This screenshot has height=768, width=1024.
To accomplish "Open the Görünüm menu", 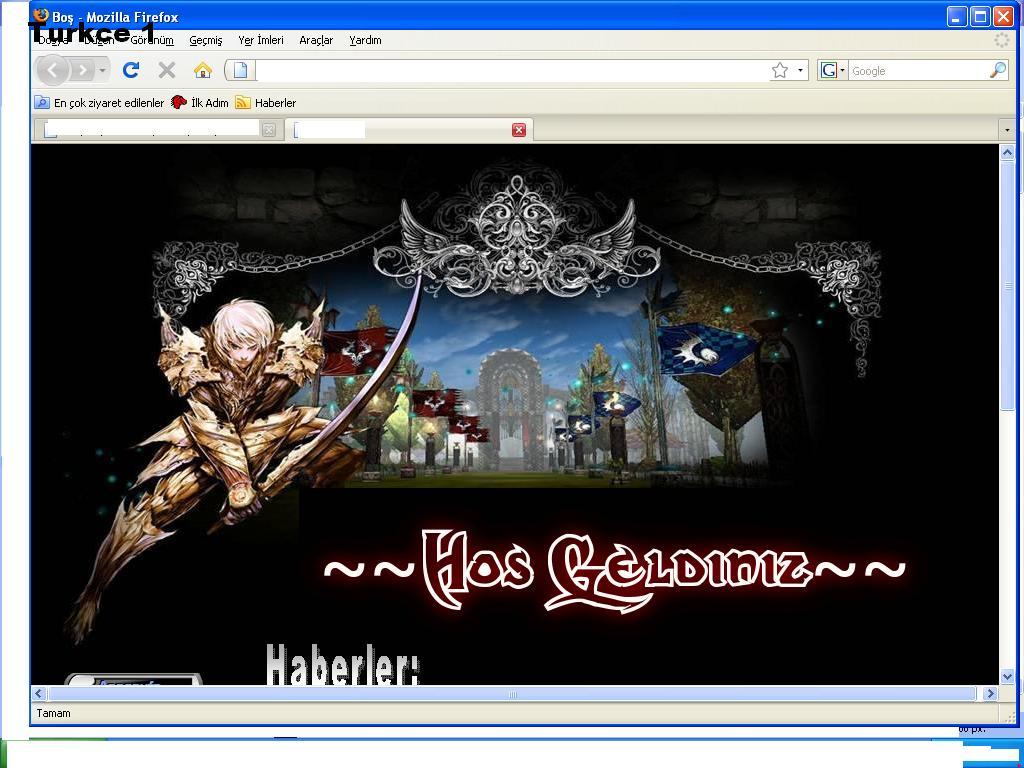I will tap(152, 40).
